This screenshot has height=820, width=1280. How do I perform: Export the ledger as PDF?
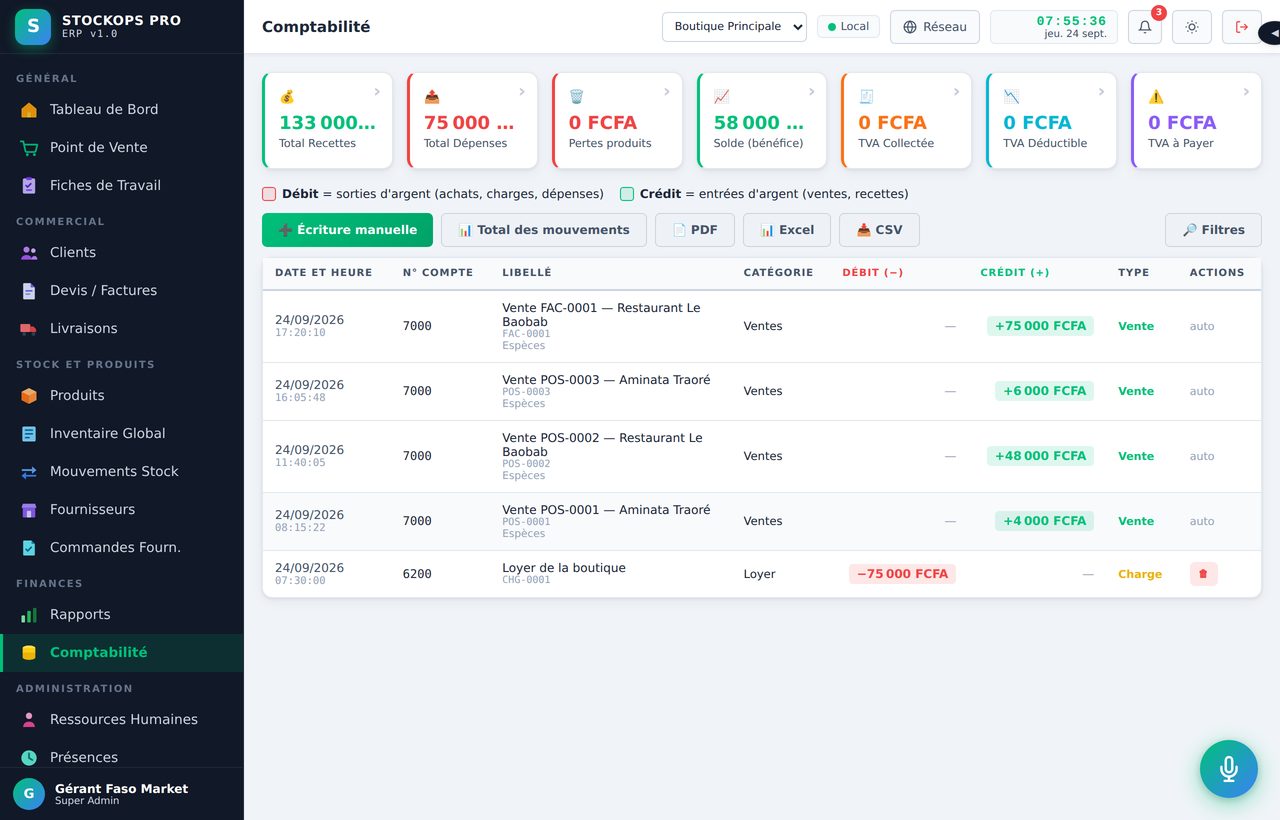695,230
